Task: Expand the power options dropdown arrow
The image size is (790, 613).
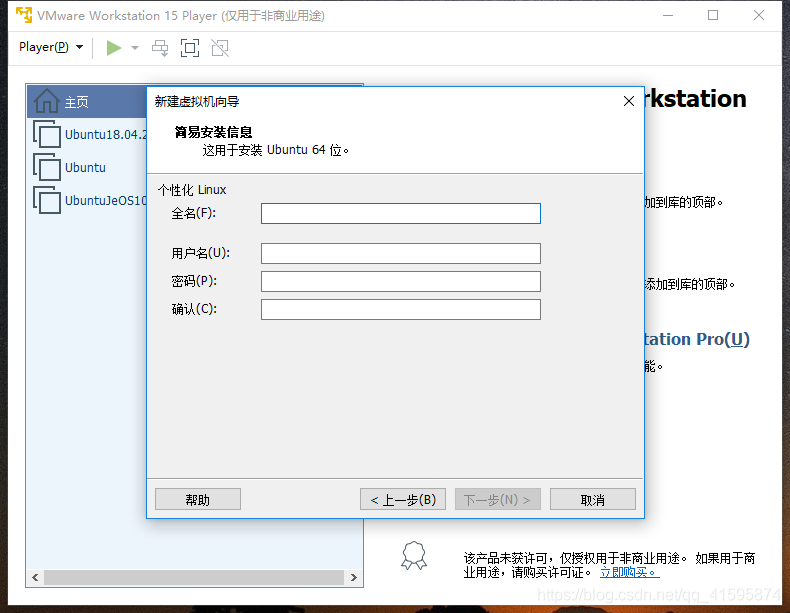Action: (135, 48)
